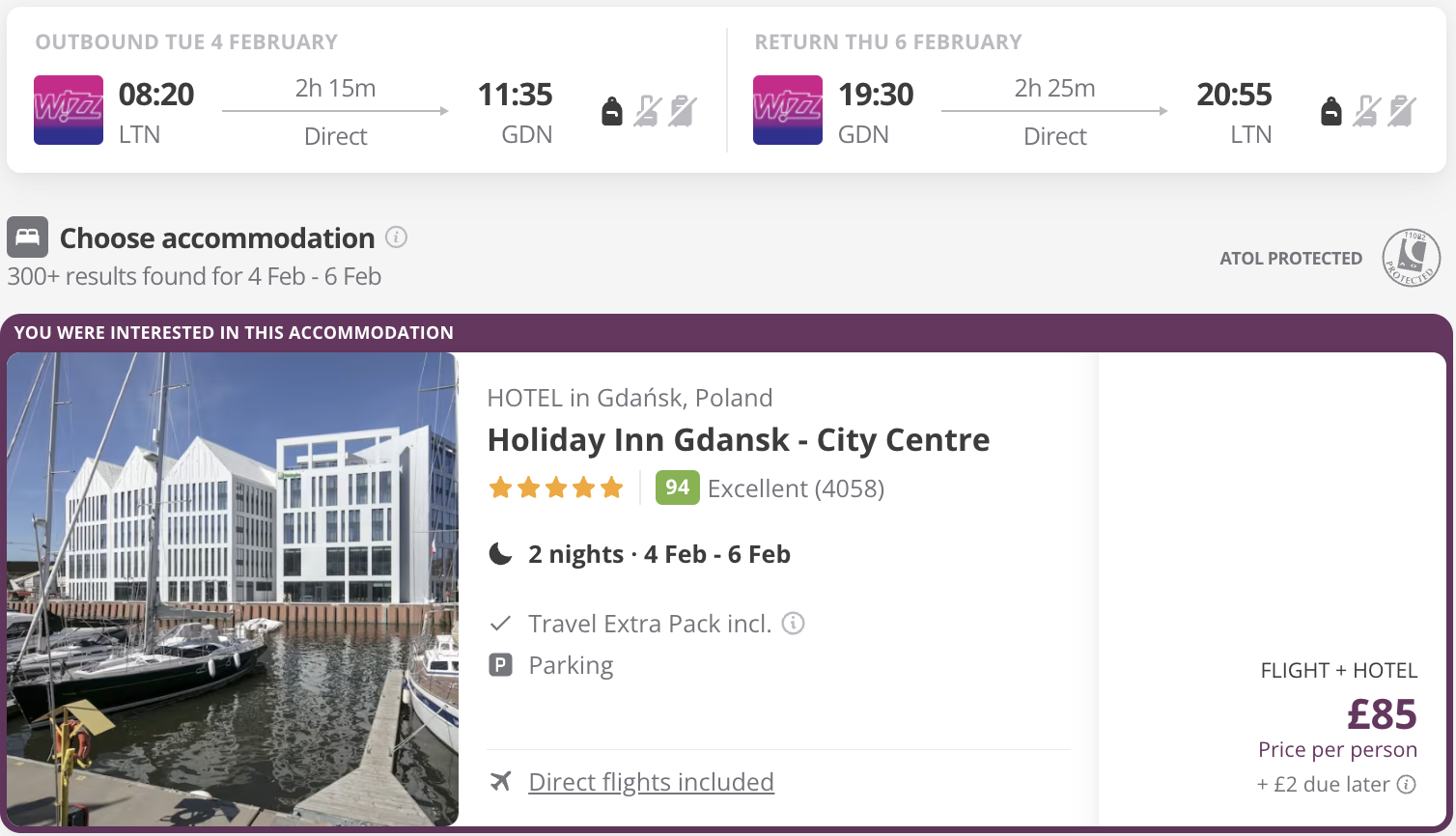
Task: Click outbound crossed-out cabin bag icon
Action: click(647, 112)
